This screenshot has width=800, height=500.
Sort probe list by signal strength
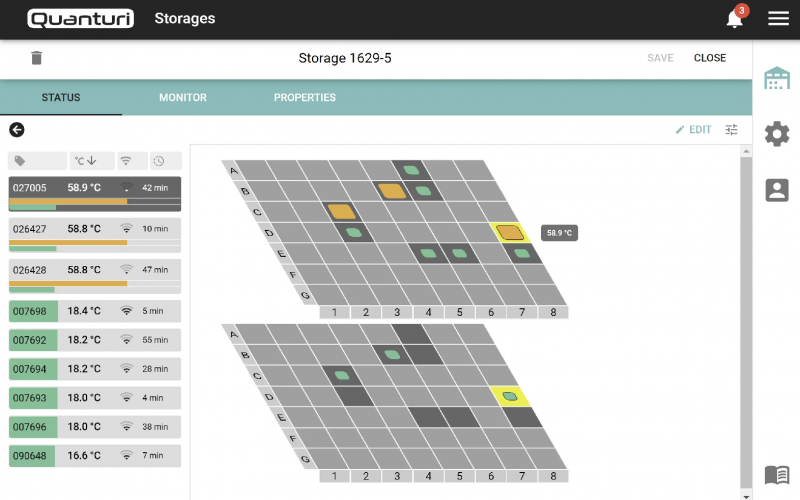(x=126, y=161)
